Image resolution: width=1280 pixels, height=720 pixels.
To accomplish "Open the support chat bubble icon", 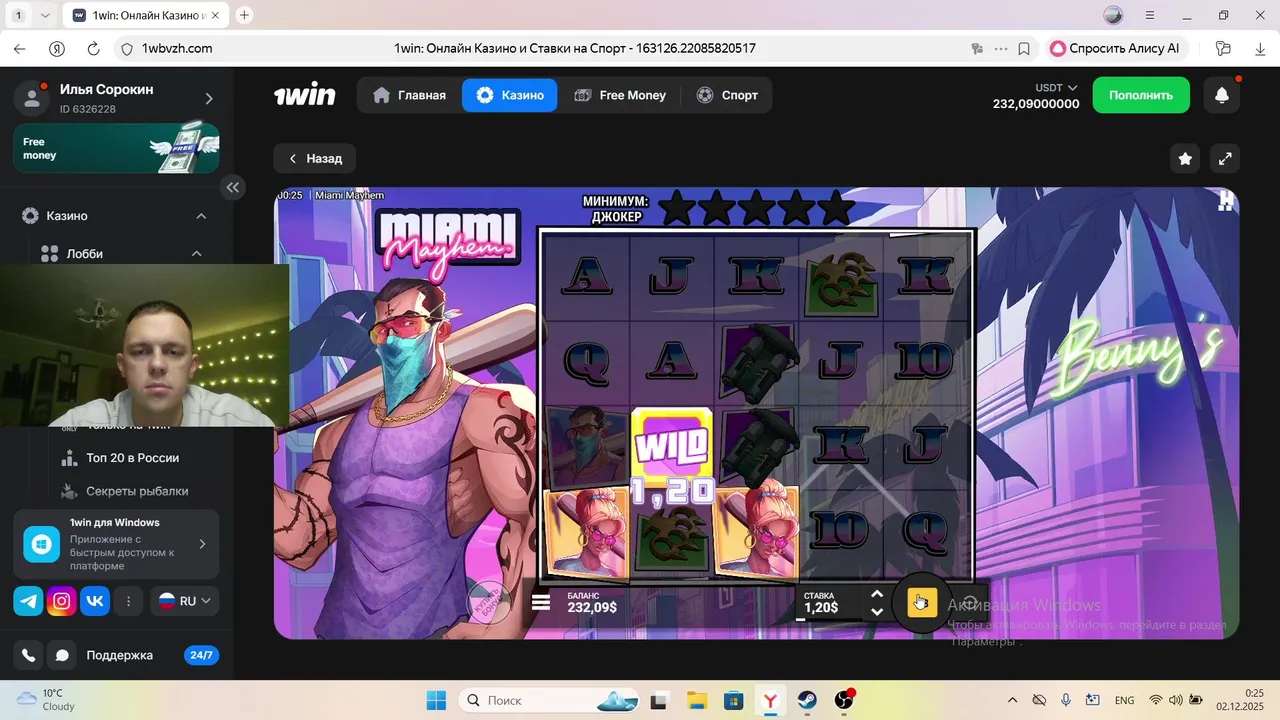I will (62, 655).
